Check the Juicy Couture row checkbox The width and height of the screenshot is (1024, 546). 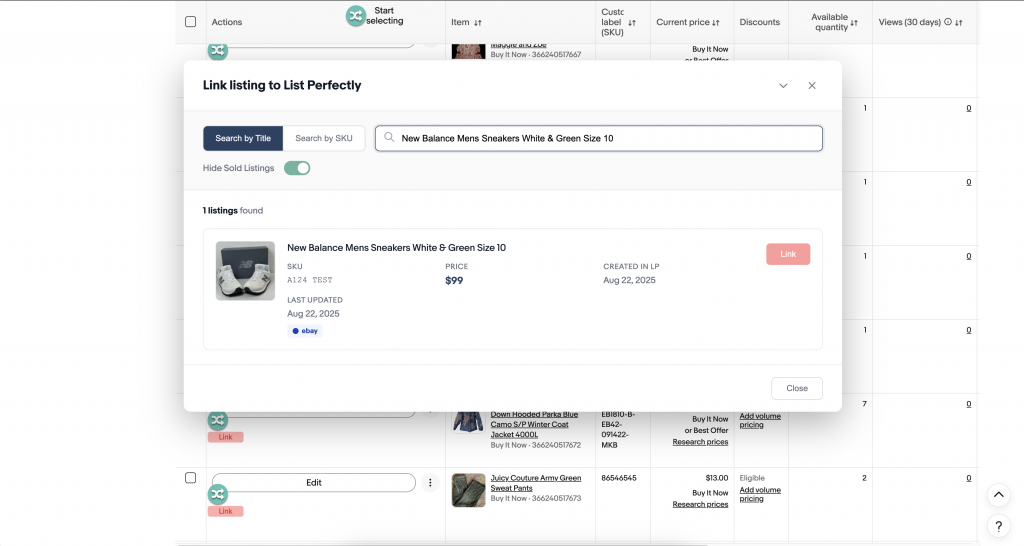[x=191, y=478]
